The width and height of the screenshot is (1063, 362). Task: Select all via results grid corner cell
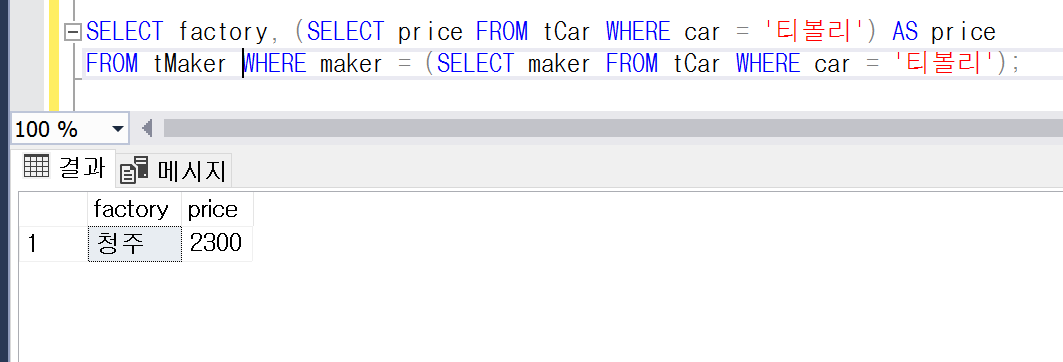[x=53, y=209]
